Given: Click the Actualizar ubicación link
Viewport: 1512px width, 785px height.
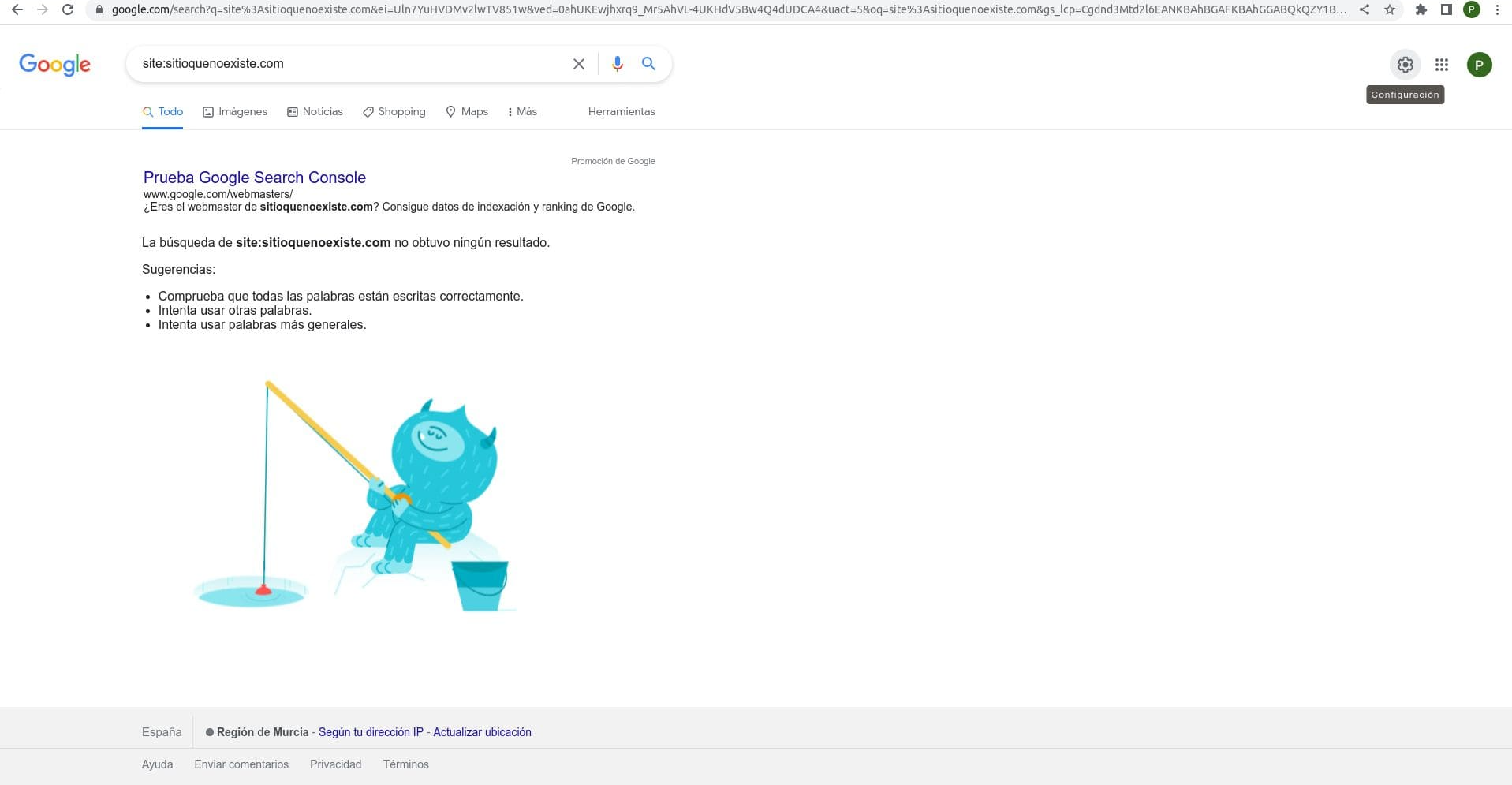Looking at the screenshot, I should click(482, 732).
